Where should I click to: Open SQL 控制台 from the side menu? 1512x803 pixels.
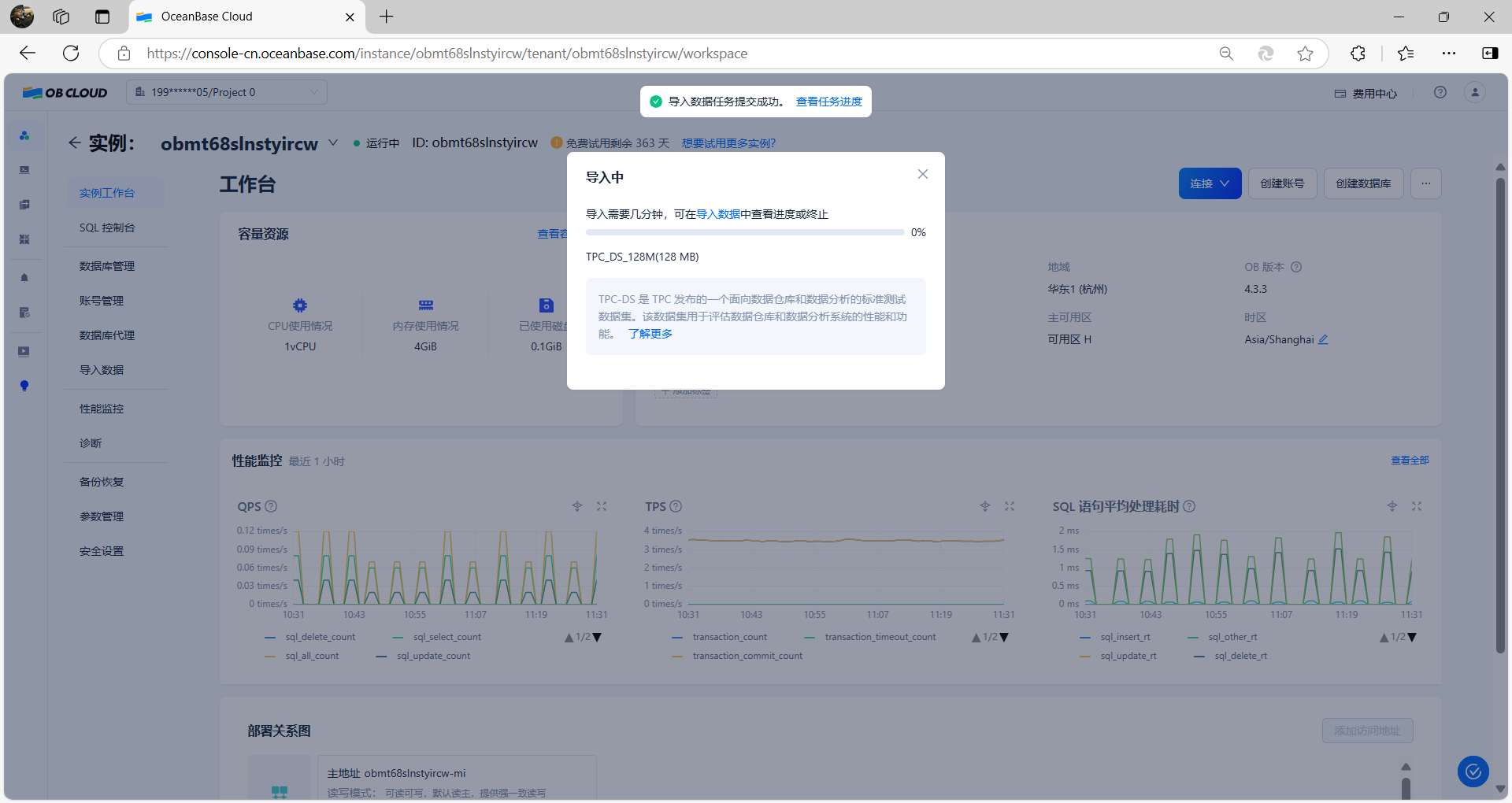click(106, 228)
